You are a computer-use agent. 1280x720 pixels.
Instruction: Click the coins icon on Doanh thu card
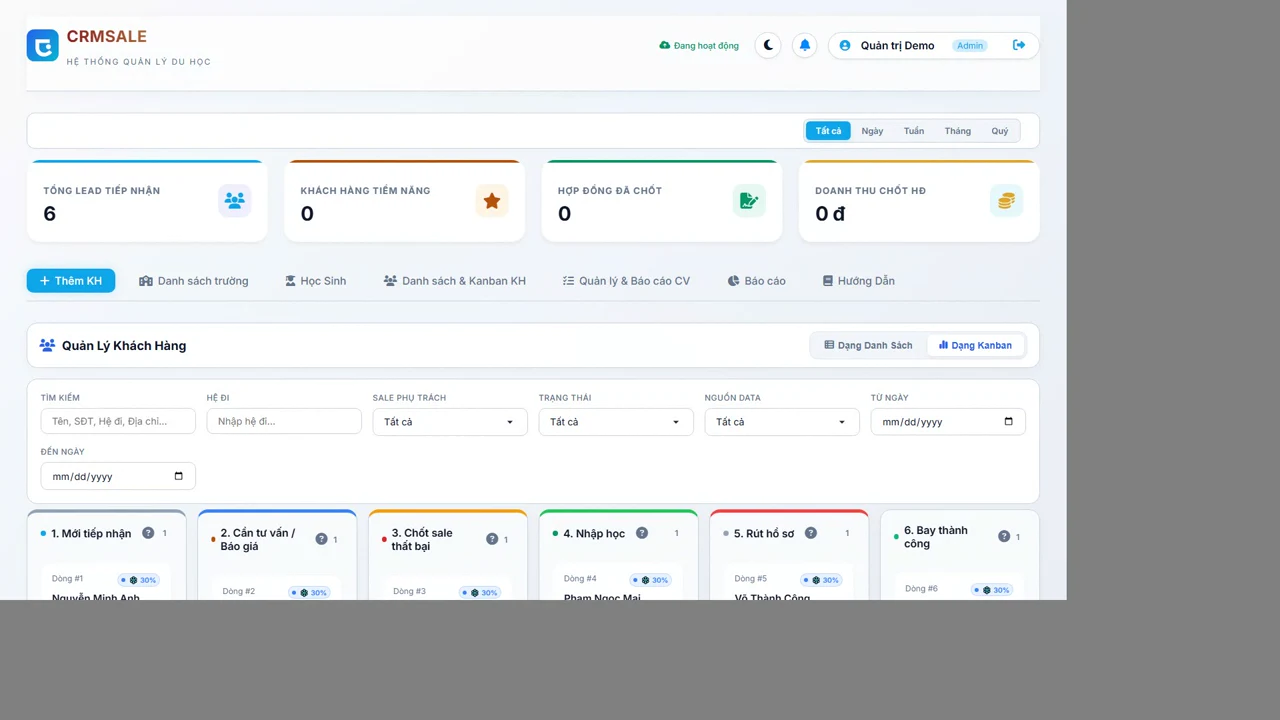[x=1007, y=201]
